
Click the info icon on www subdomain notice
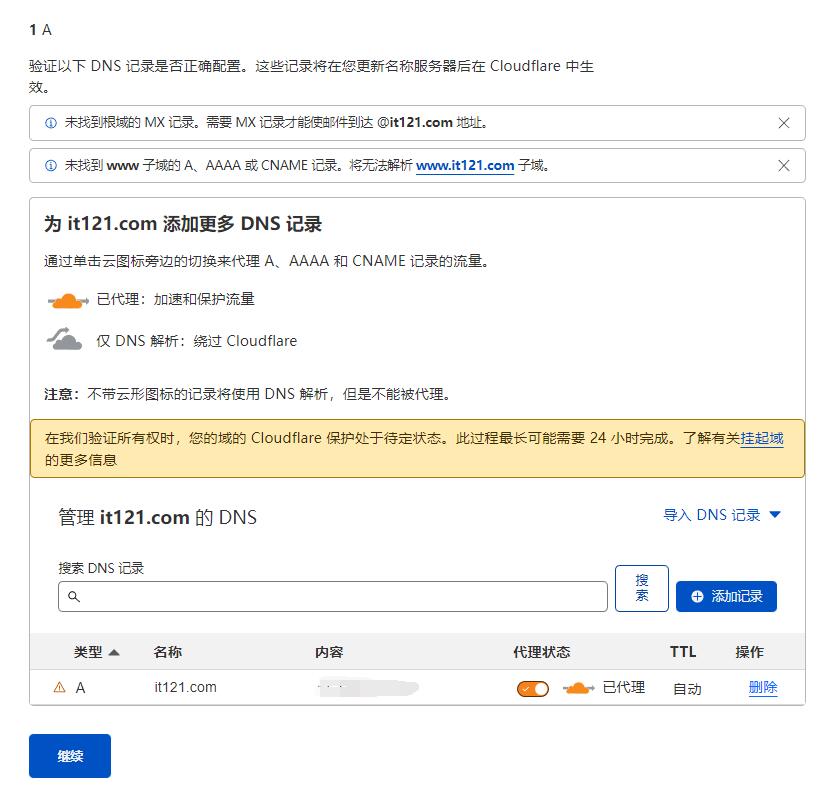pyautogui.click(x=51, y=166)
